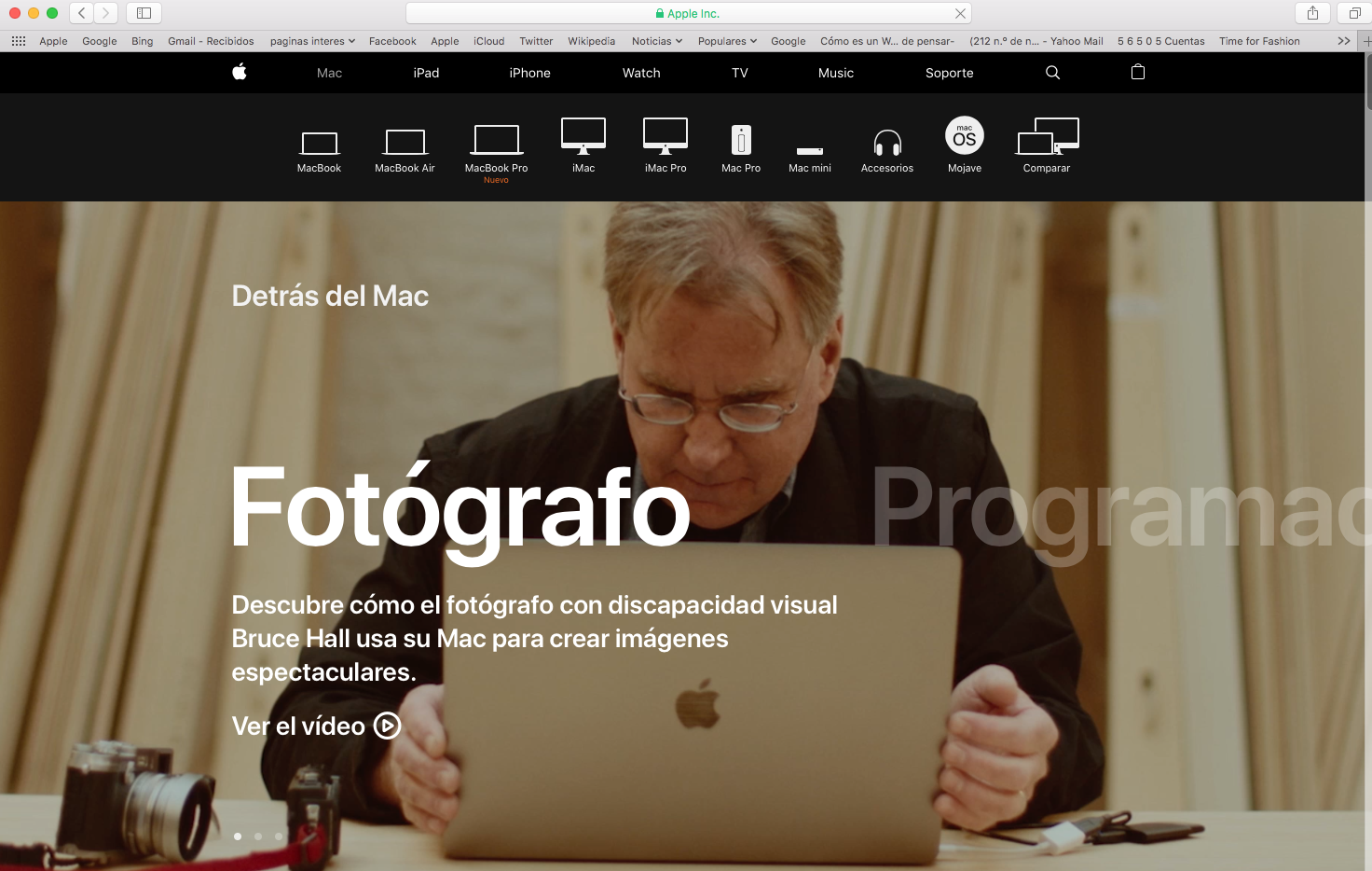Open the Watch tab in navigation
Viewport: 1372px width, 871px height.
click(641, 73)
